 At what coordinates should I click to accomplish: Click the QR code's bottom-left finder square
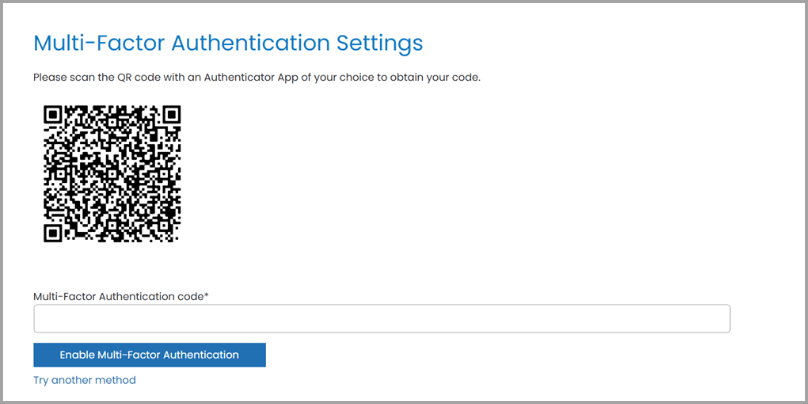[53, 233]
